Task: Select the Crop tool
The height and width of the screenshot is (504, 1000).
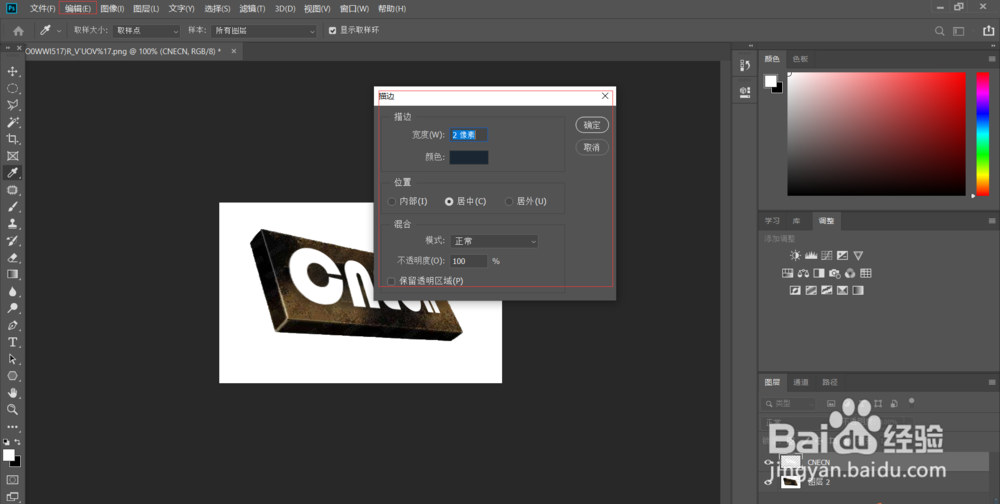Action: 12,139
